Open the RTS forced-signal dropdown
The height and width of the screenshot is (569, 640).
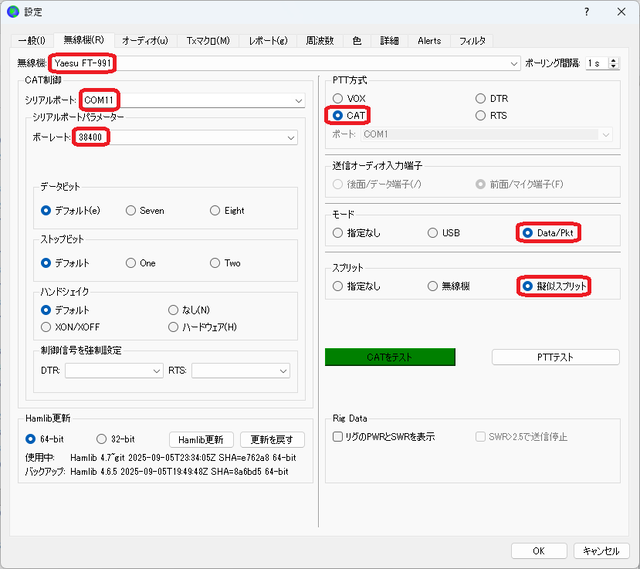(x=240, y=371)
